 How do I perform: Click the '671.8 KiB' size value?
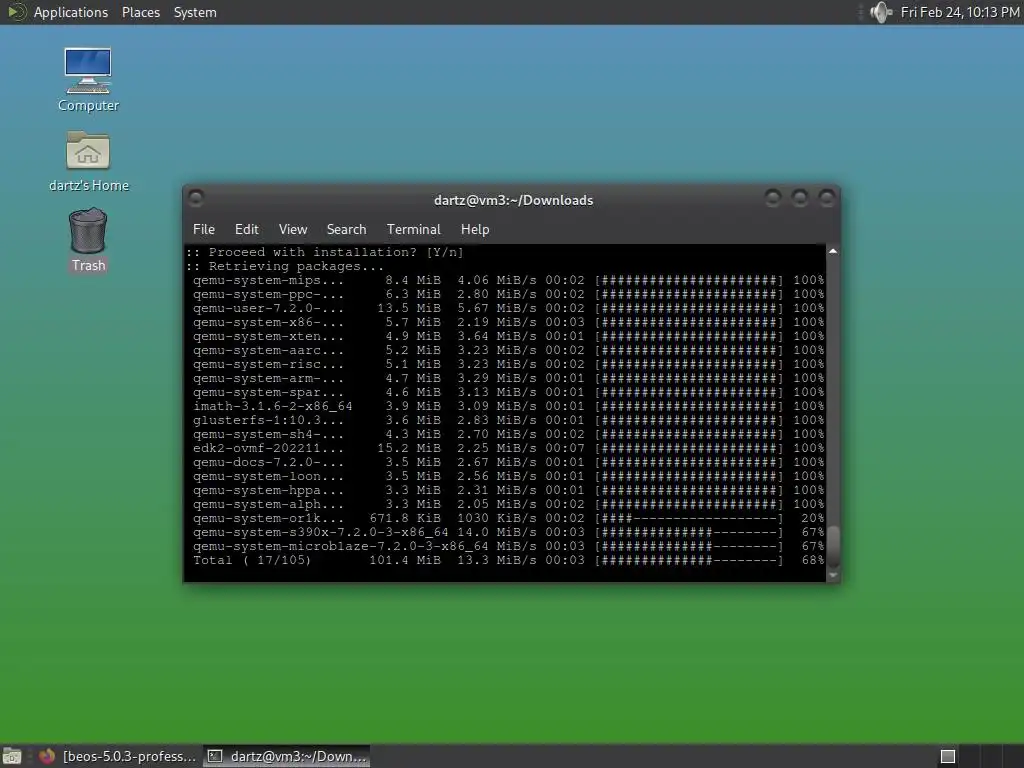tap(405, 519)
